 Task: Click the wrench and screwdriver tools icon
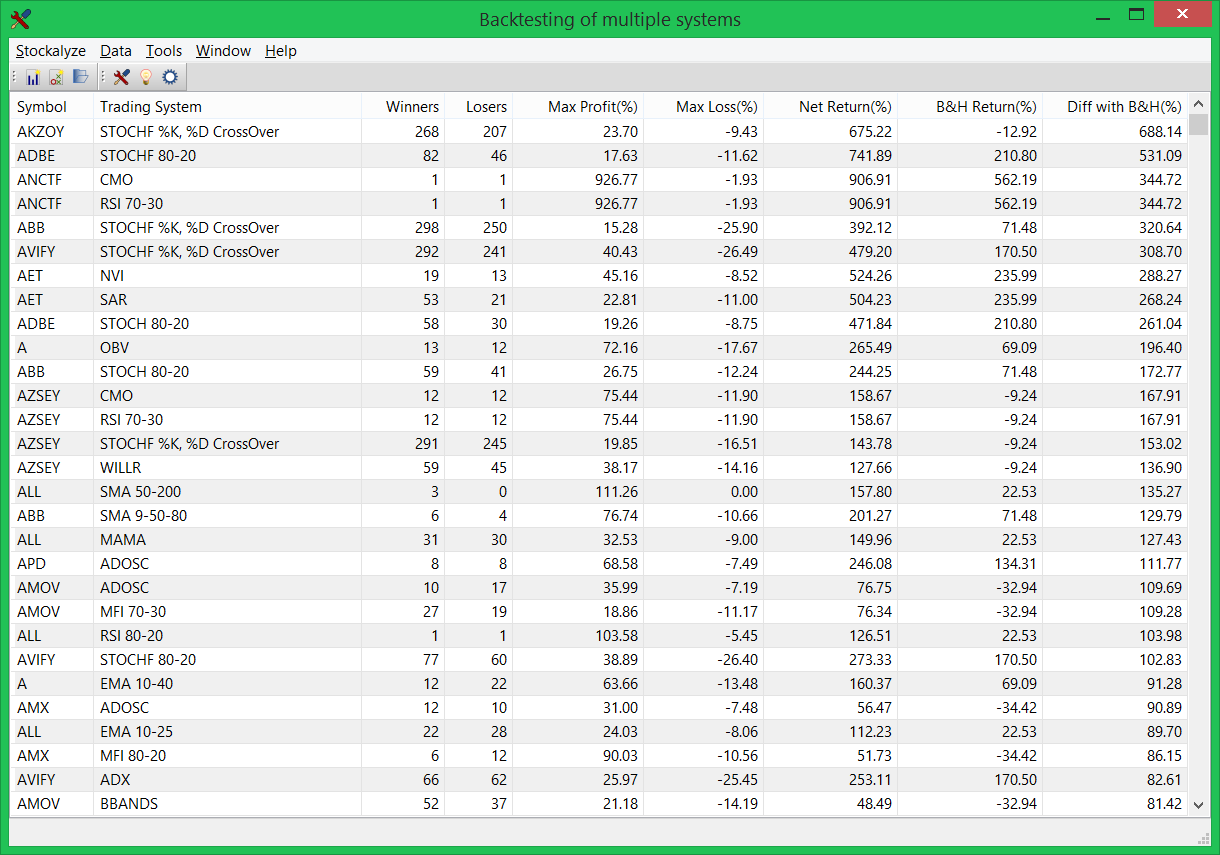click(x=122, y=77)
